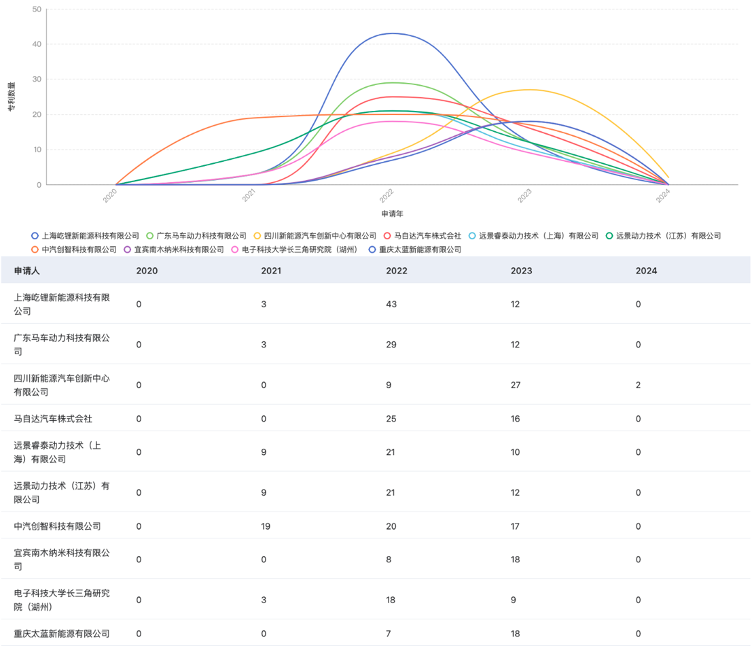Click value 27 in 四川新能源汽车 row
Viewport: 754px width, 650px height.
tap(515, 385)
